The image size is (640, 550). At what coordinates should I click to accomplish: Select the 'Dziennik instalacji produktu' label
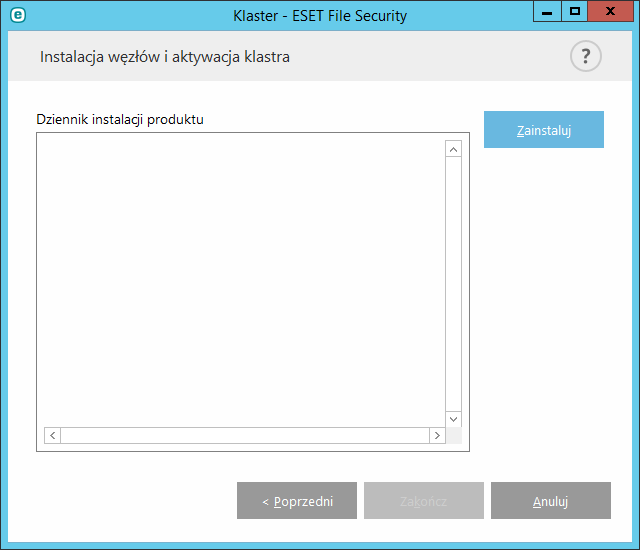[x=120, y=120]
